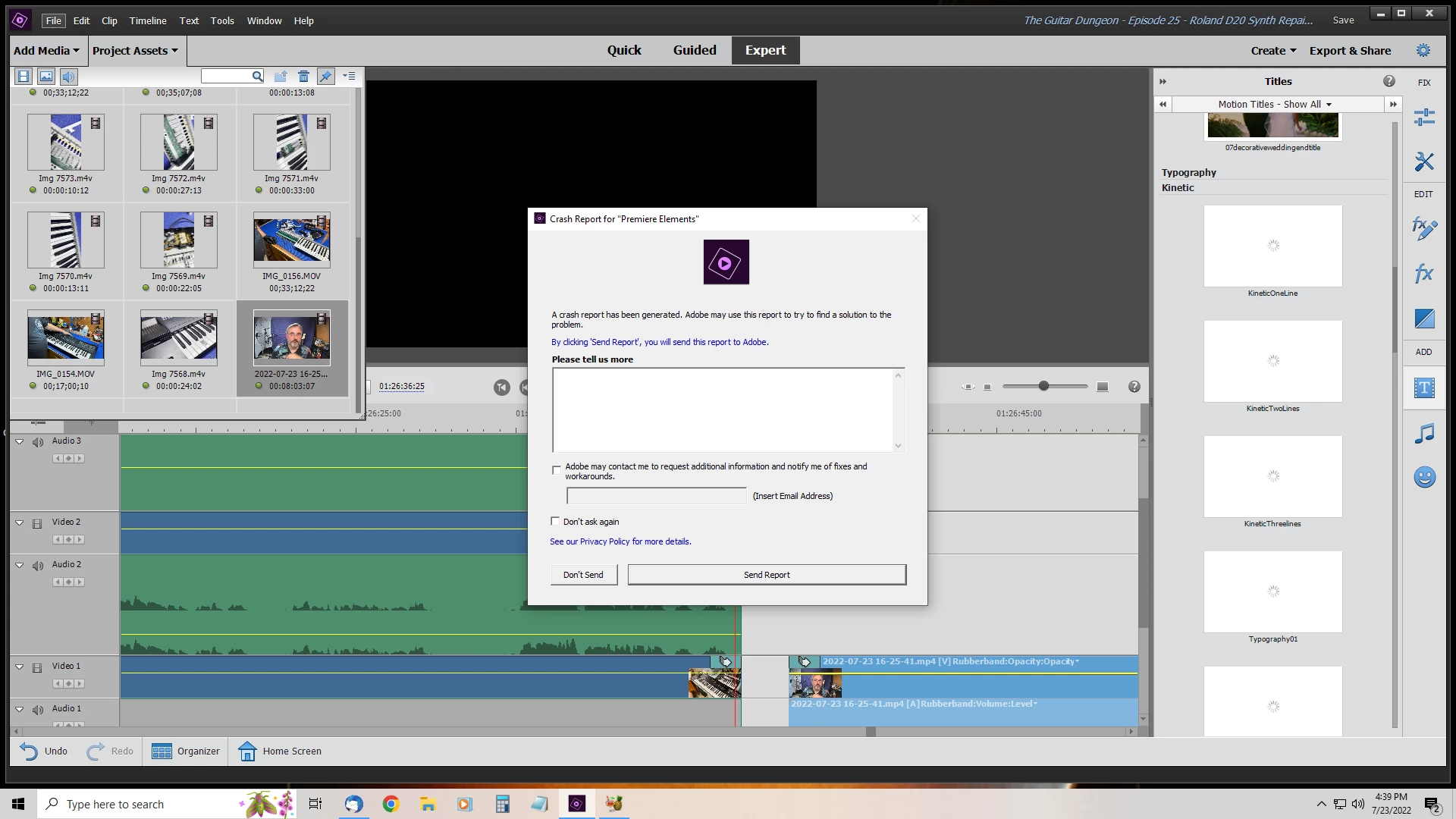Click the trash icon in Project Assets
This screenshot has width=1456, height=819.
click(303, 77)
